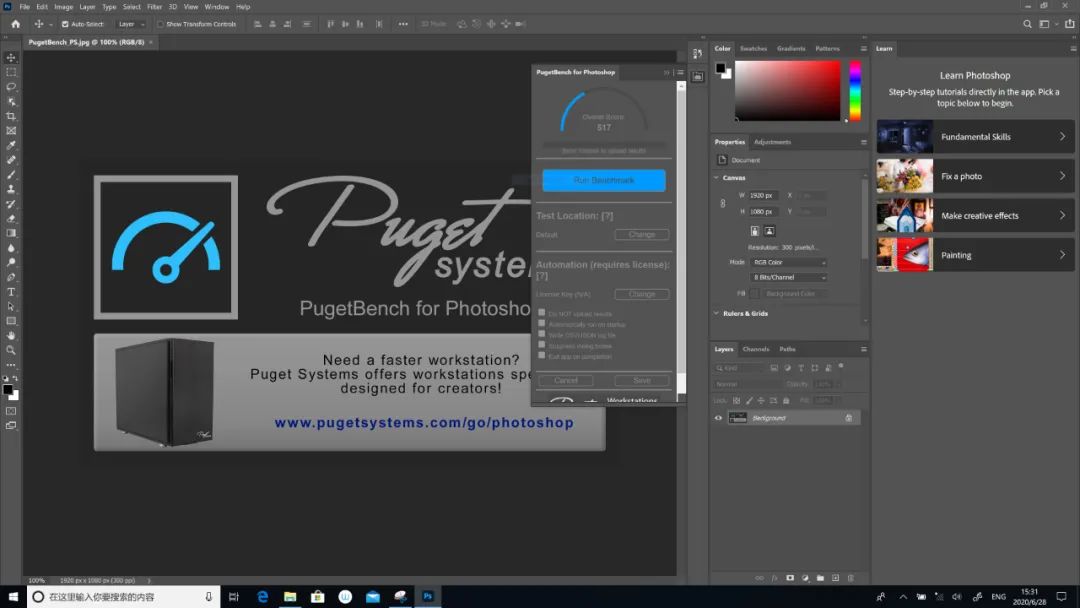Screen dimensions: 1080x608
Task: Select the Frame tool
Action: [11, 130]
